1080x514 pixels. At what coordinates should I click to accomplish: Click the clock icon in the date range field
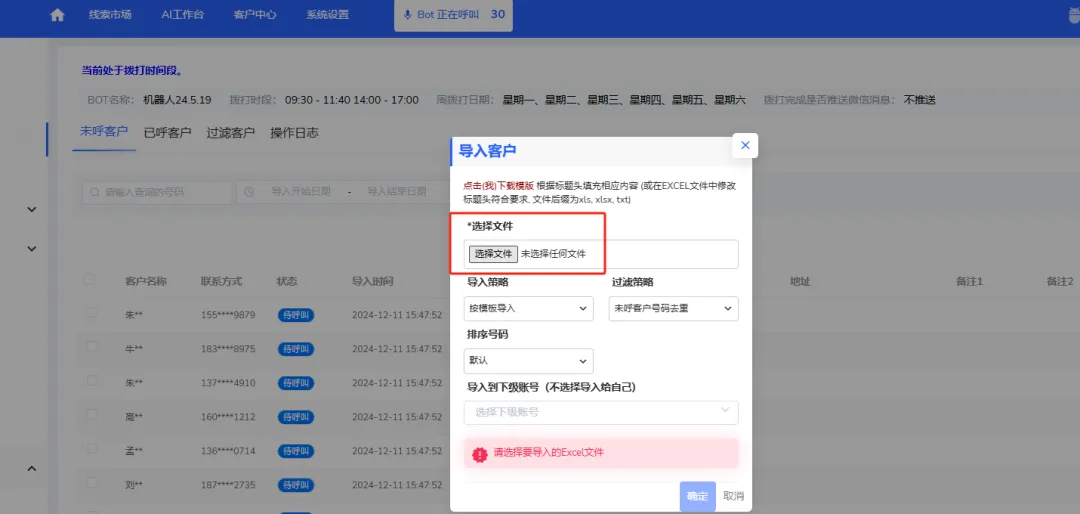tap(249, 192)
